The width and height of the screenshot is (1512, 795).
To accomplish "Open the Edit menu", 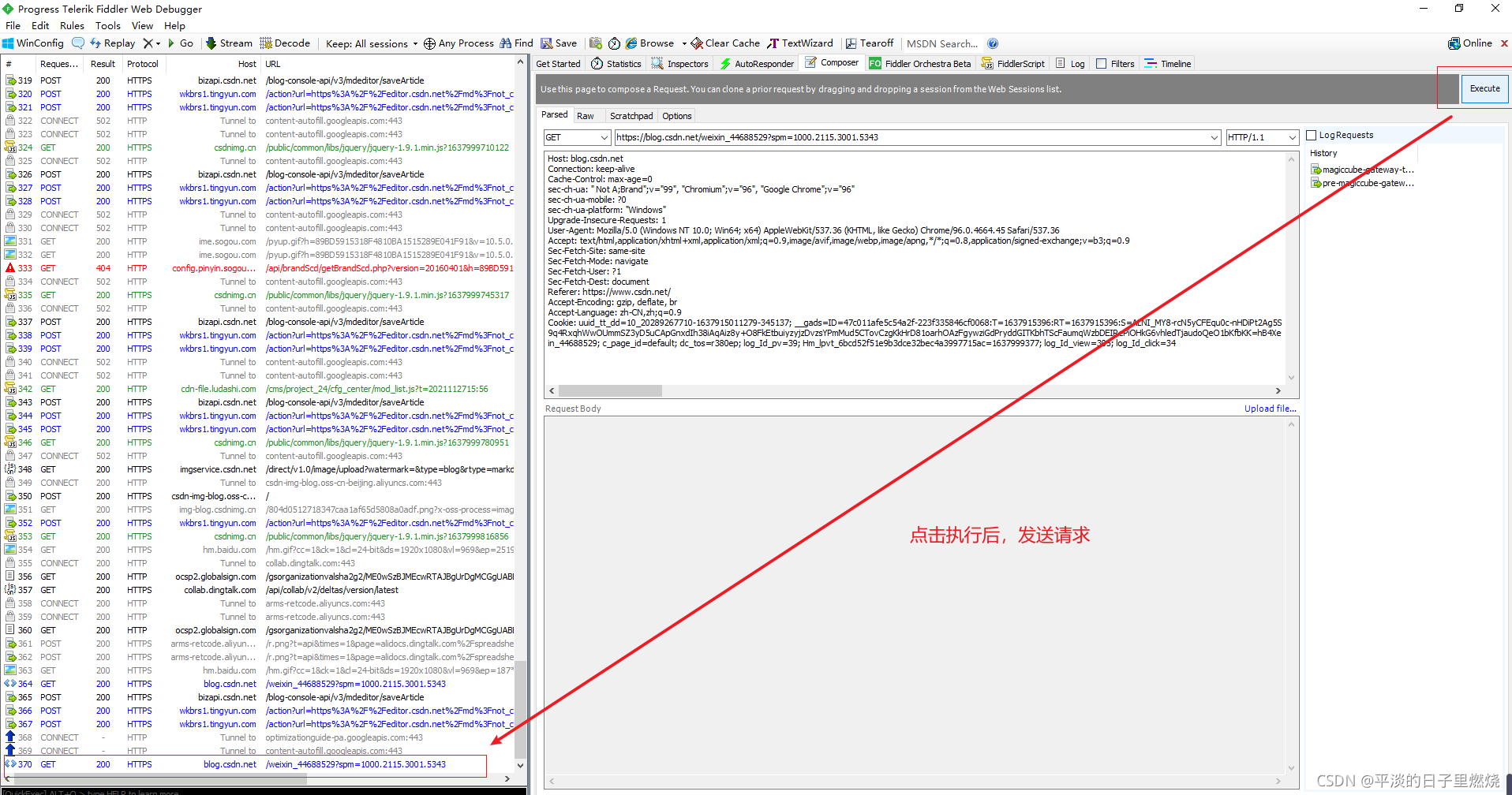I will click(x=40, y=25).
